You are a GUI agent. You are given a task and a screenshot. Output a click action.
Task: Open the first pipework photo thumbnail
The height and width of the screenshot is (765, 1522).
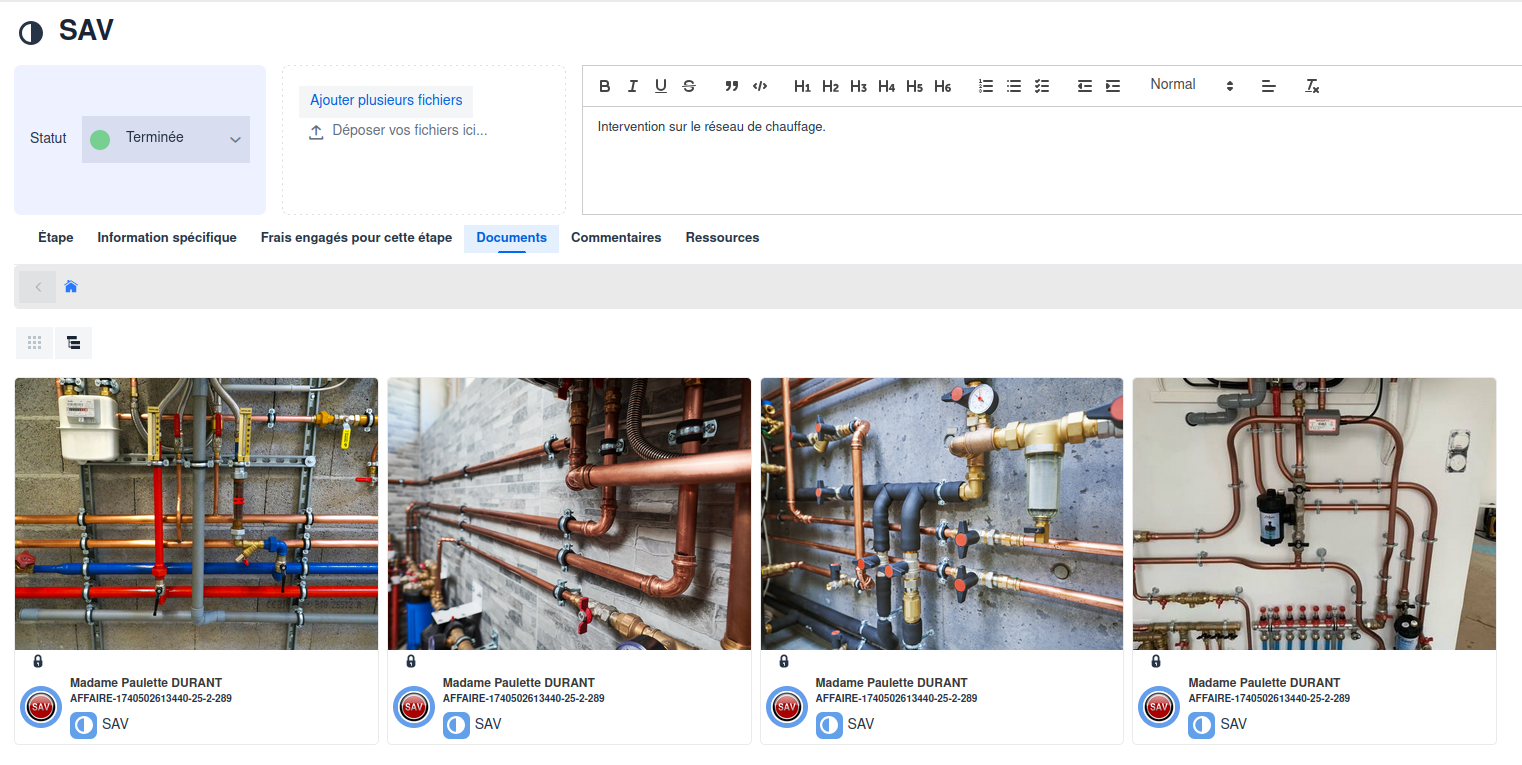coord(196,512)
